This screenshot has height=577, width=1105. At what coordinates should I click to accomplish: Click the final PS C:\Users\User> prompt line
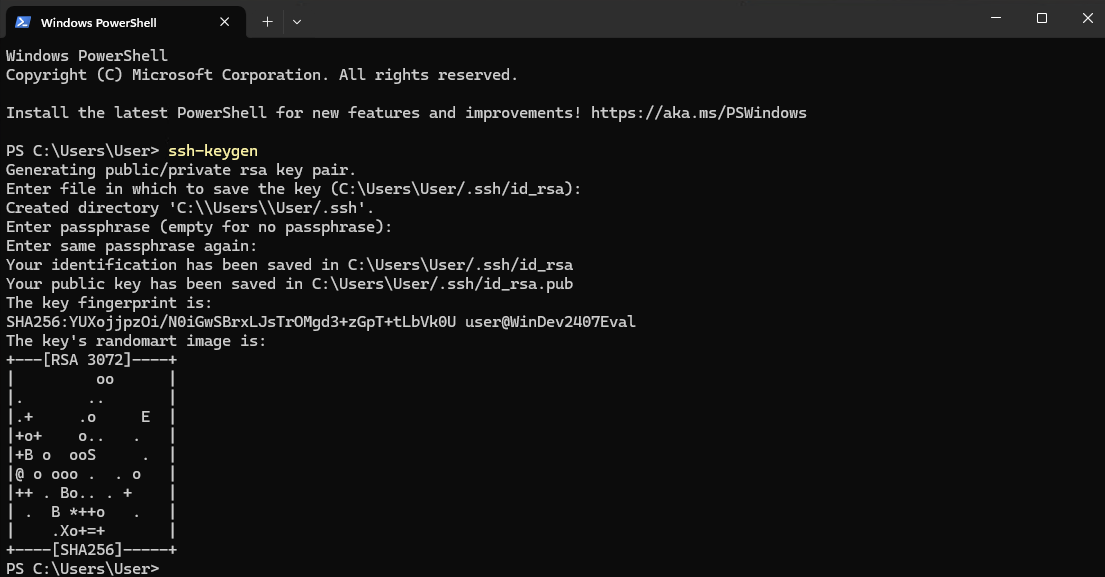82,569
